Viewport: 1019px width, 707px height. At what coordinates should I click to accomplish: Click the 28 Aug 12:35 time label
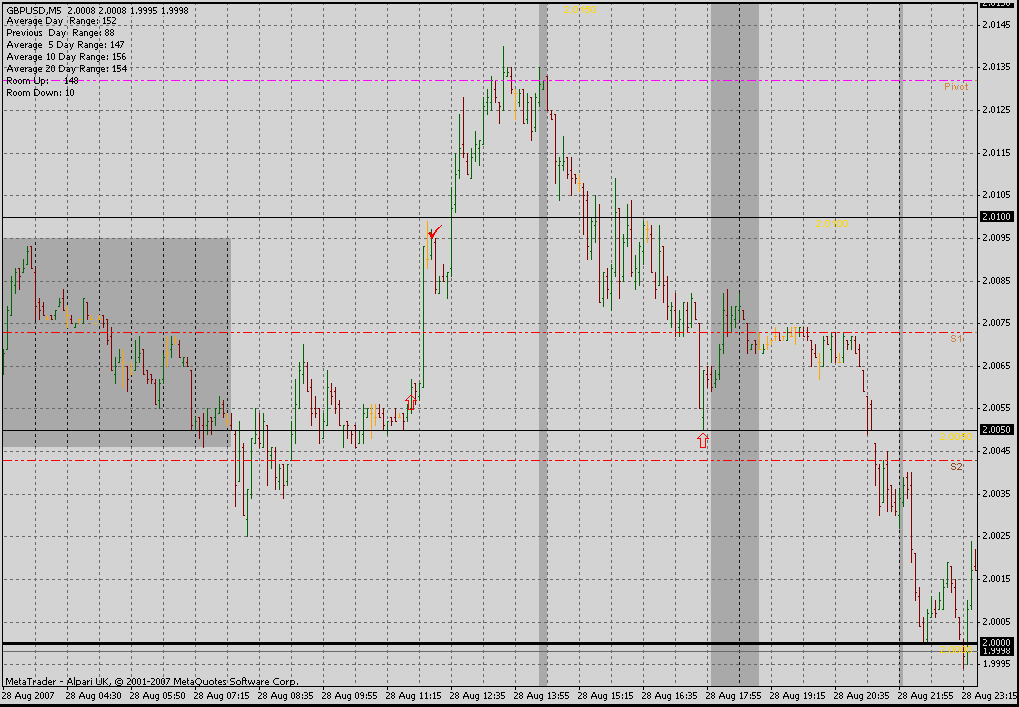coord(478,696)
